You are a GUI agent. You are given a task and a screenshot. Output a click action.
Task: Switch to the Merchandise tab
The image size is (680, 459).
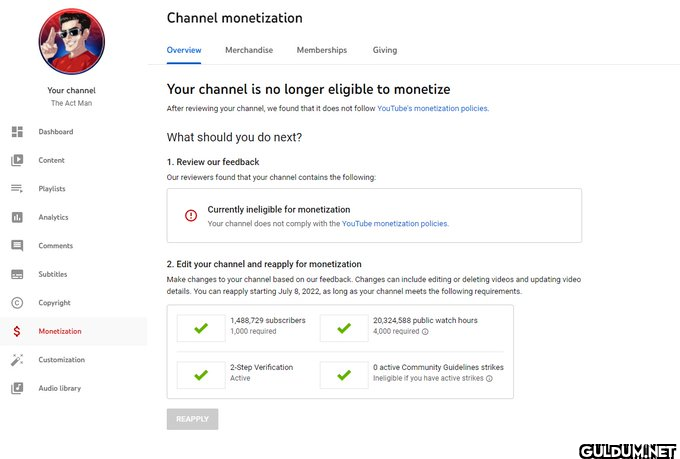click(249, 50)
